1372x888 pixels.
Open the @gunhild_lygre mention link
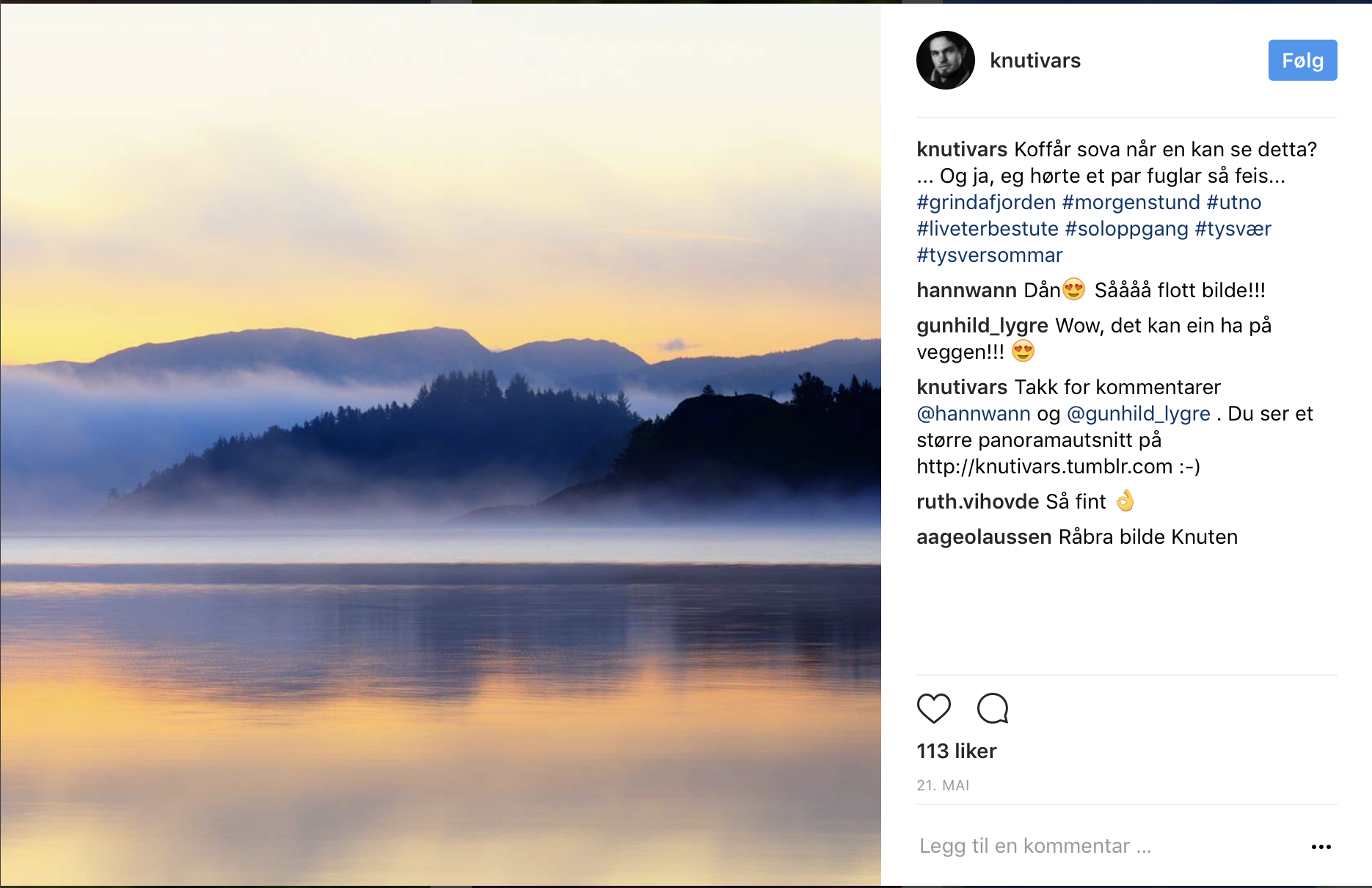(1138, 413)
